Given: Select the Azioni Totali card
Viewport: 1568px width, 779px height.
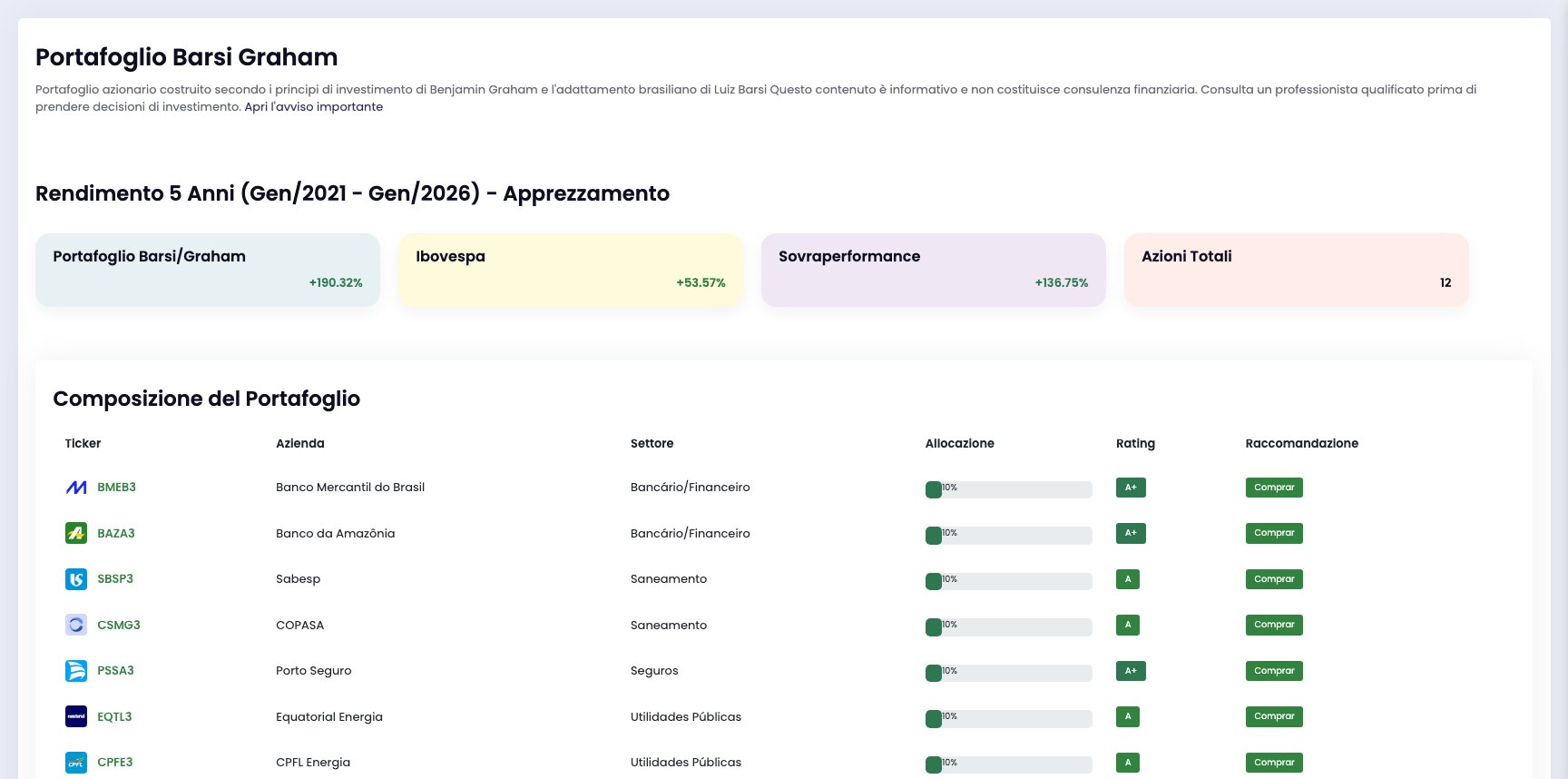Looking at the screenshot, I should click(x=1297, y=270).
